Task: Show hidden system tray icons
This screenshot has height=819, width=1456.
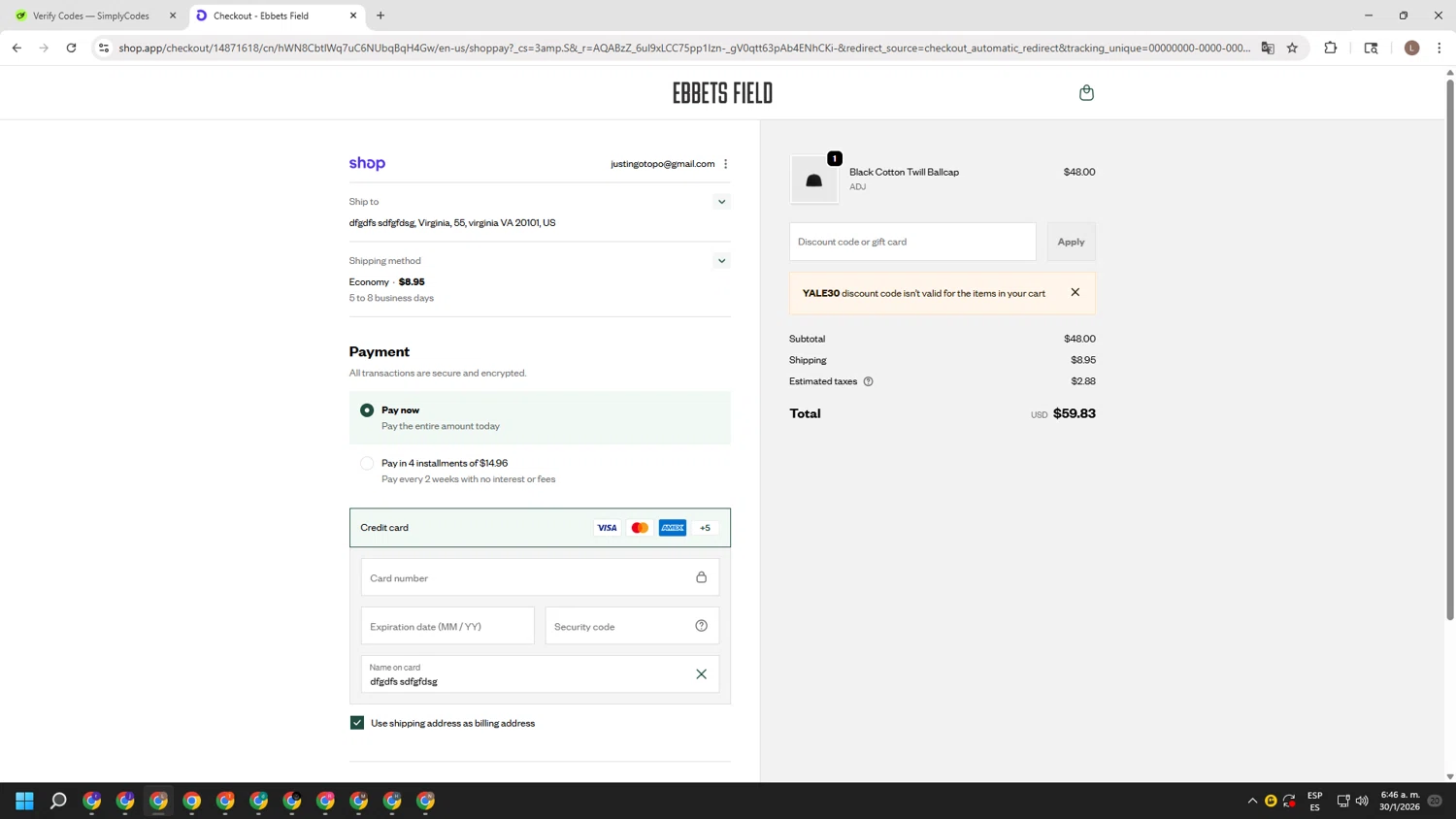Action: coord(1252,801)
